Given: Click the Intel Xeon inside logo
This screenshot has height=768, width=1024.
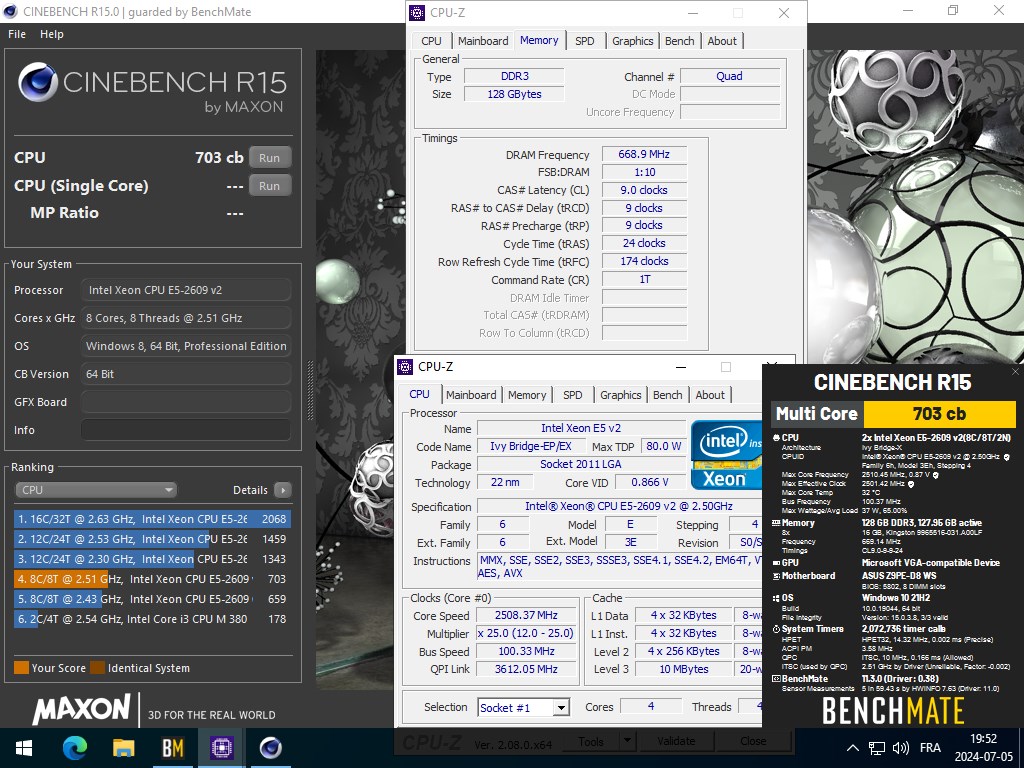Looking at the screenshot, I should [x=726, y=455].
